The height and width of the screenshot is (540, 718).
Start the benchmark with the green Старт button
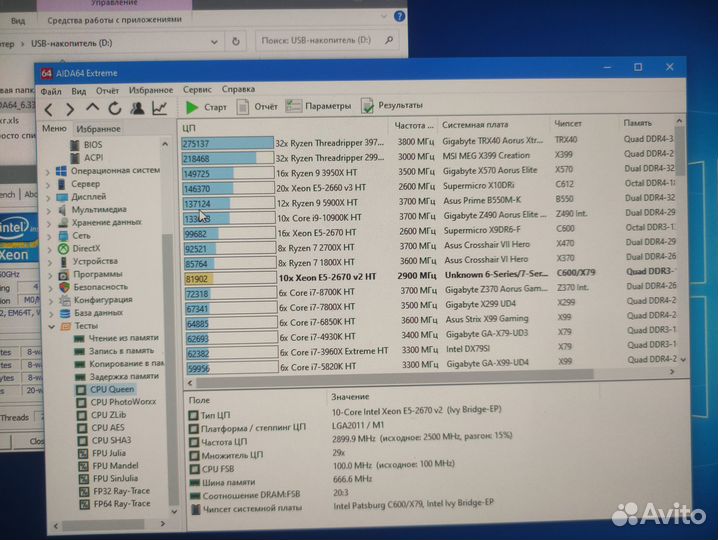coord(206,107)
